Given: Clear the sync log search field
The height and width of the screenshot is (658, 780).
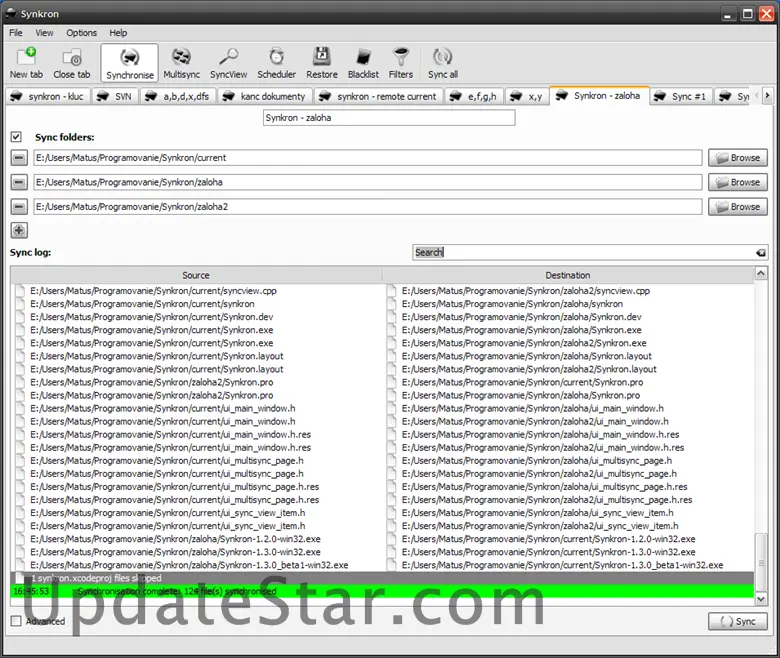Looking at the screenshot, I should 761,253.
